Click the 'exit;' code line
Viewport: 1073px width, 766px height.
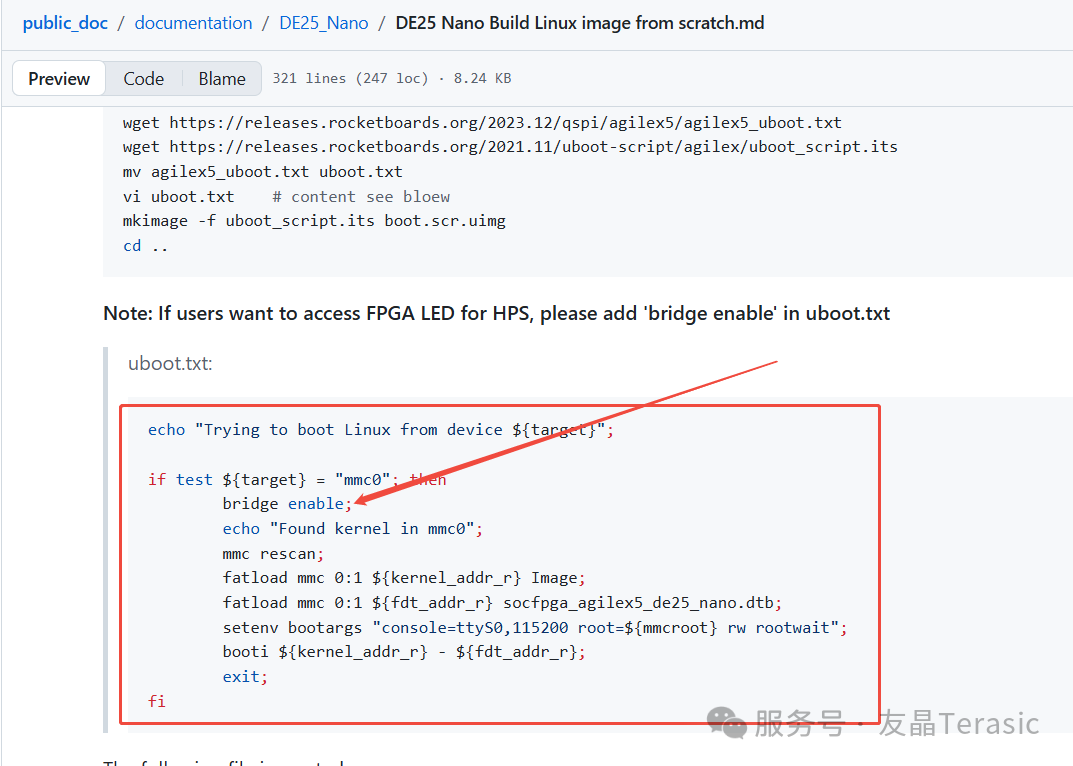(245, 677)
